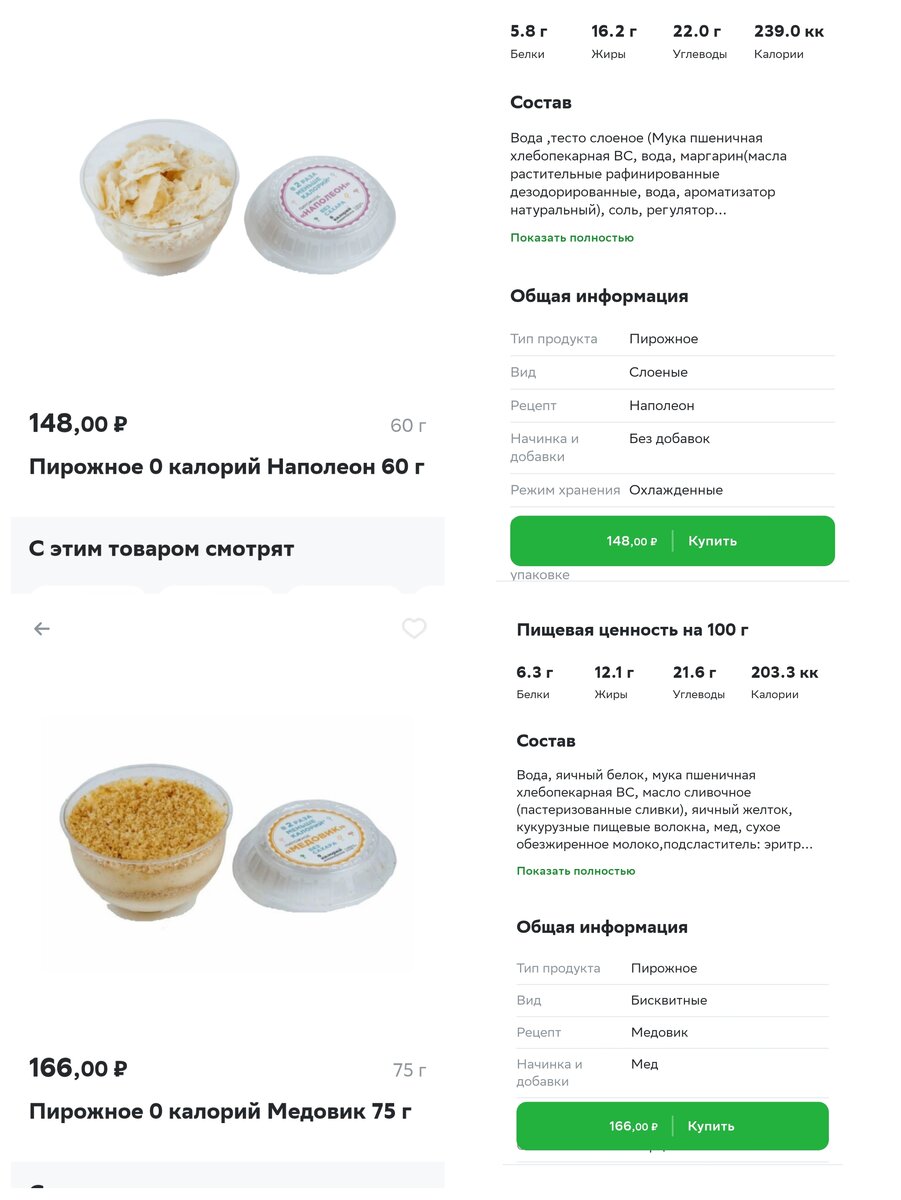Buy Napoleon cake for 148,00 ₽
Screen dimensions: 901x1200
coord(672,541)
